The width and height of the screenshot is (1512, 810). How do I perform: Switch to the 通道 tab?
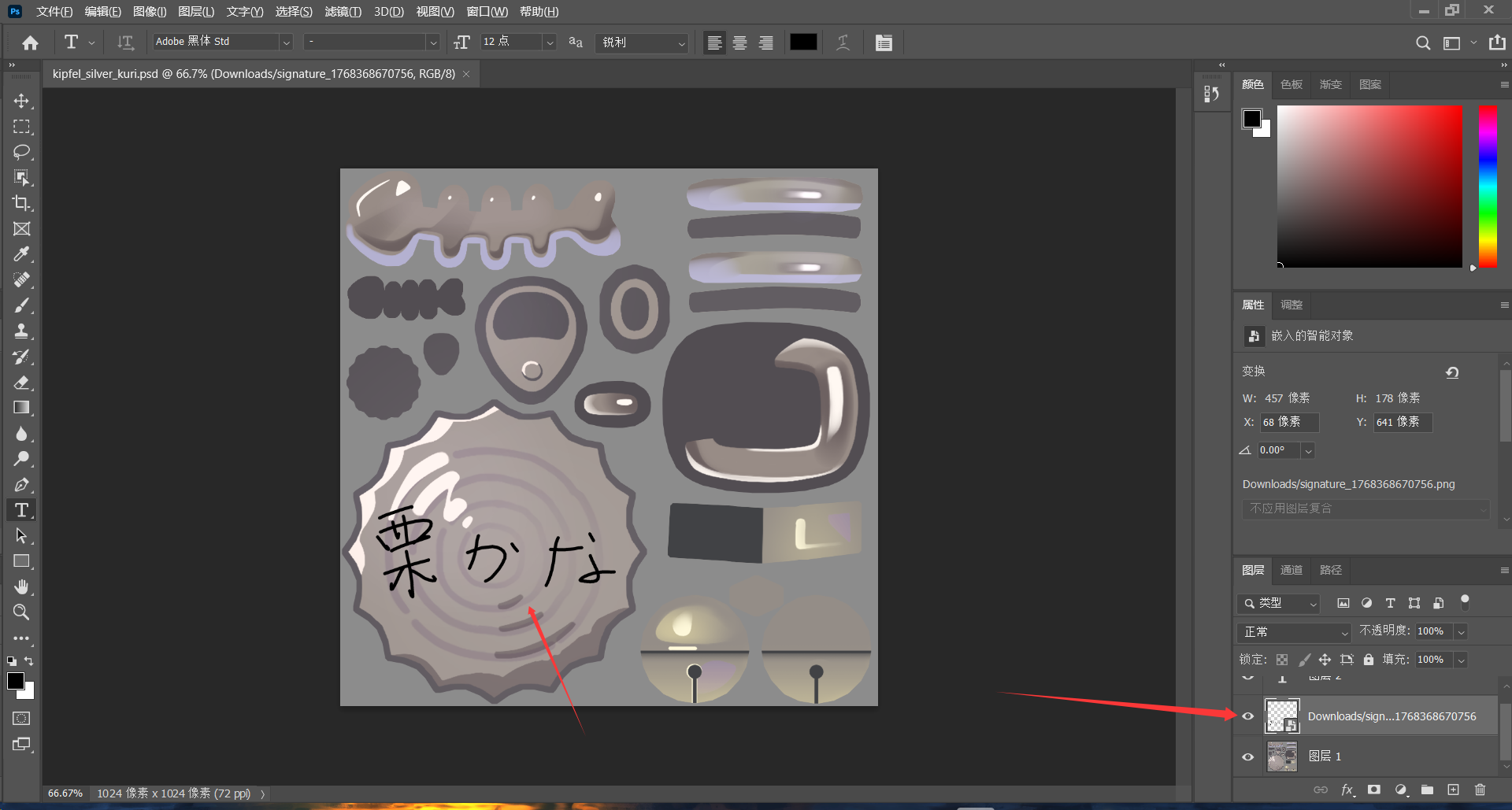1291,570
